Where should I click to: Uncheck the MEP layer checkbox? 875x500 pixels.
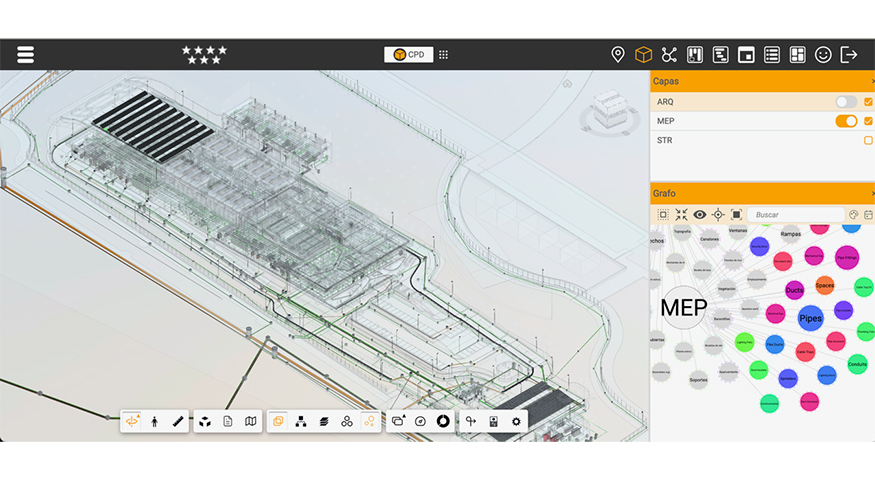[x=868, y=121]
